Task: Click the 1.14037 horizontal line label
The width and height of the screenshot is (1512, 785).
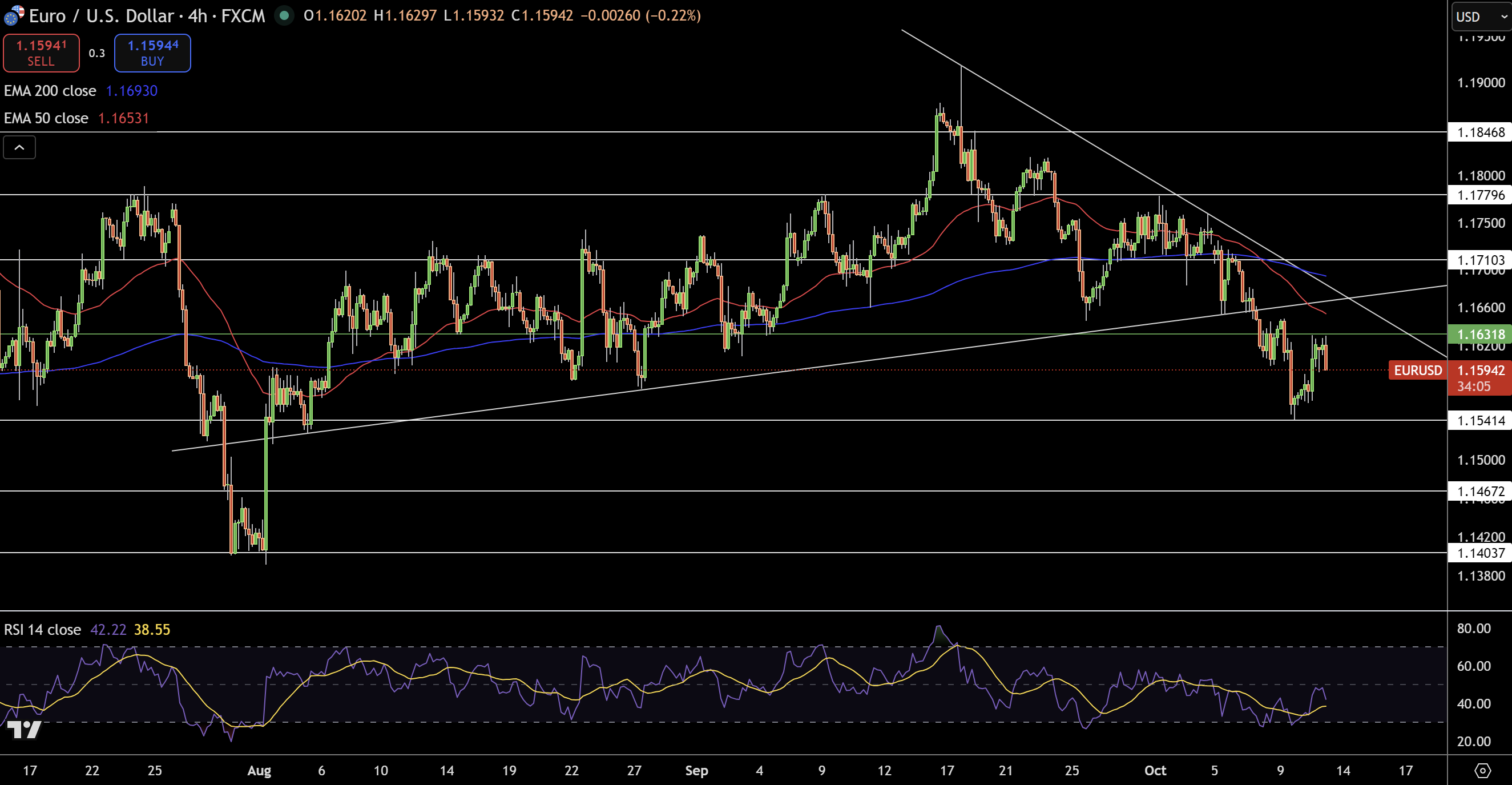Action: (x=1479, y=553)
